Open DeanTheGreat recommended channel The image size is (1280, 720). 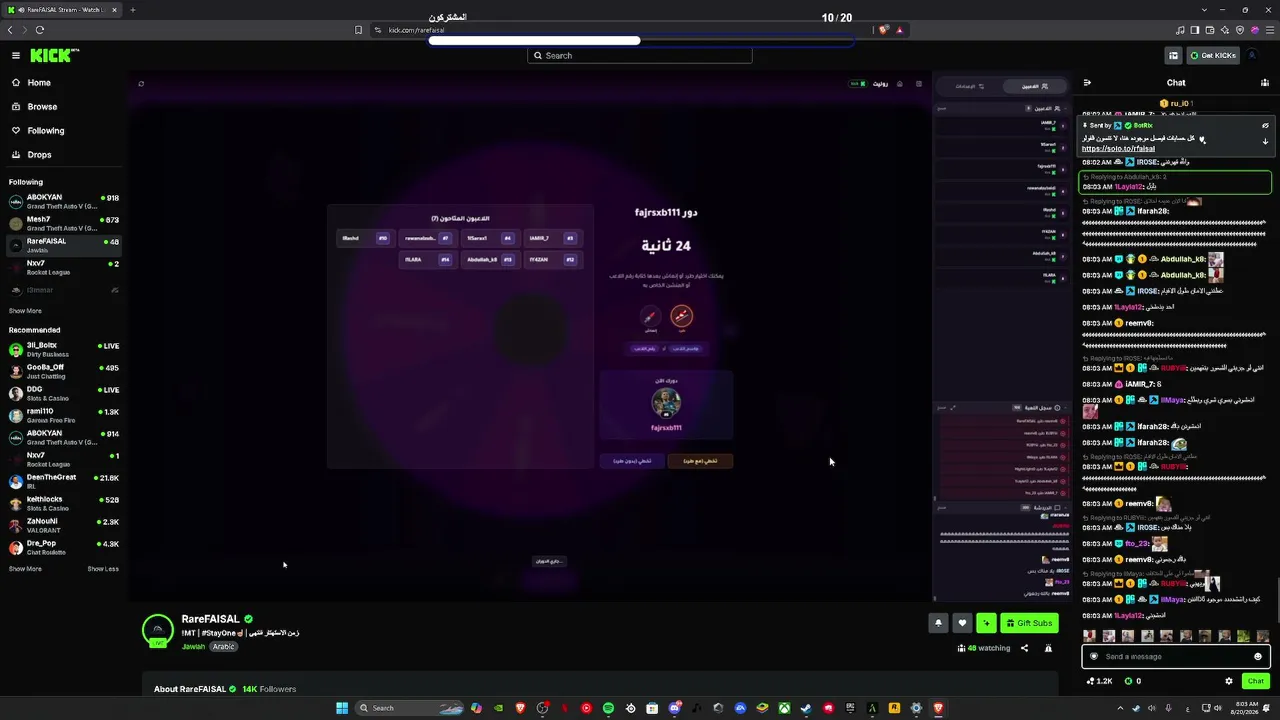click(x=63, y=481)
